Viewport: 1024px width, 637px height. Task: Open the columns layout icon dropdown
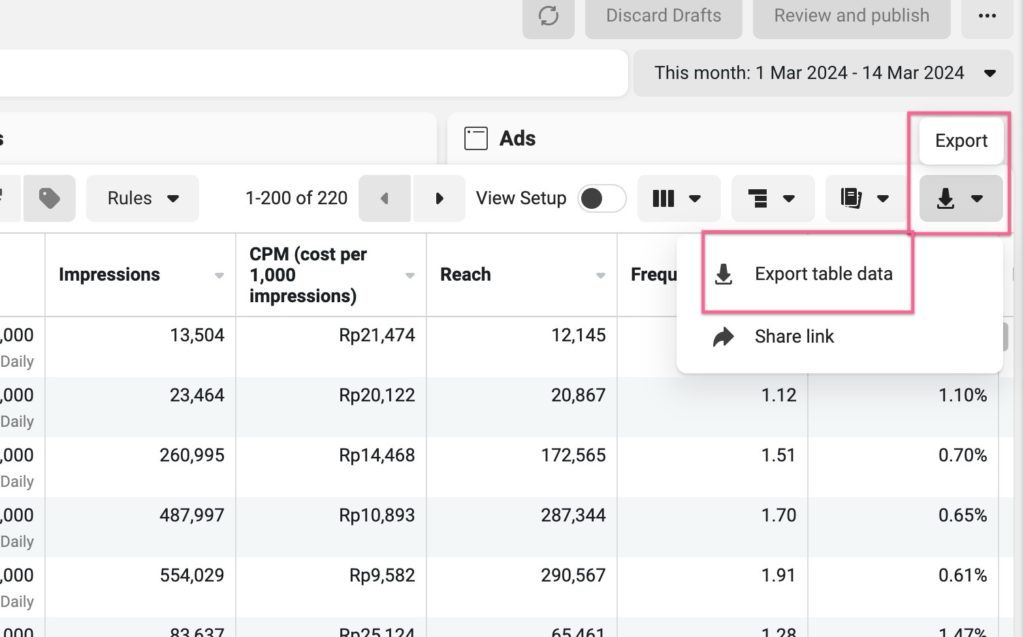(676, 198)
